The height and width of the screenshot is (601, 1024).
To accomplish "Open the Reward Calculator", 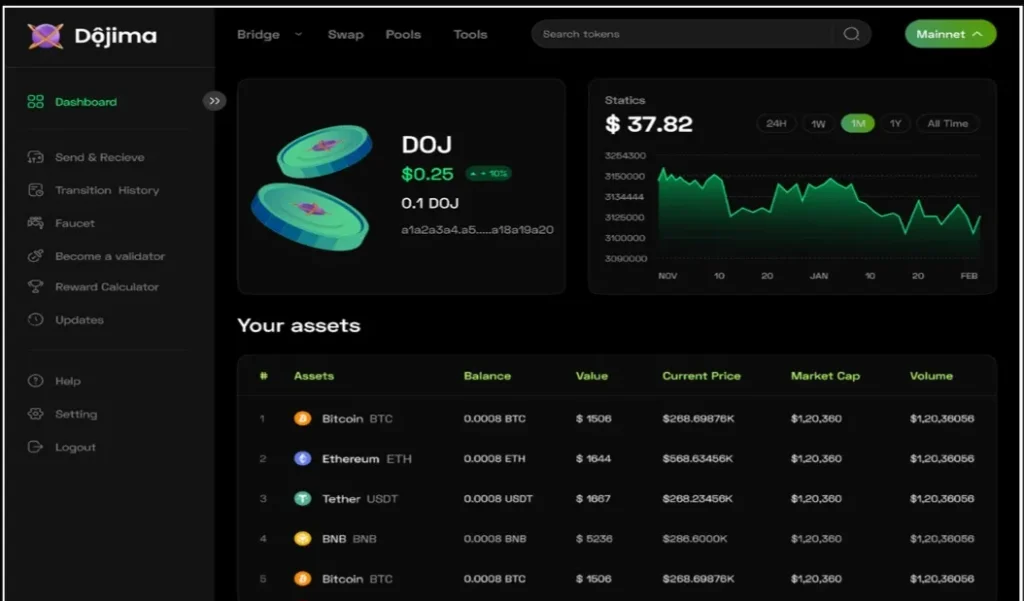I will (x=107, y=287).
